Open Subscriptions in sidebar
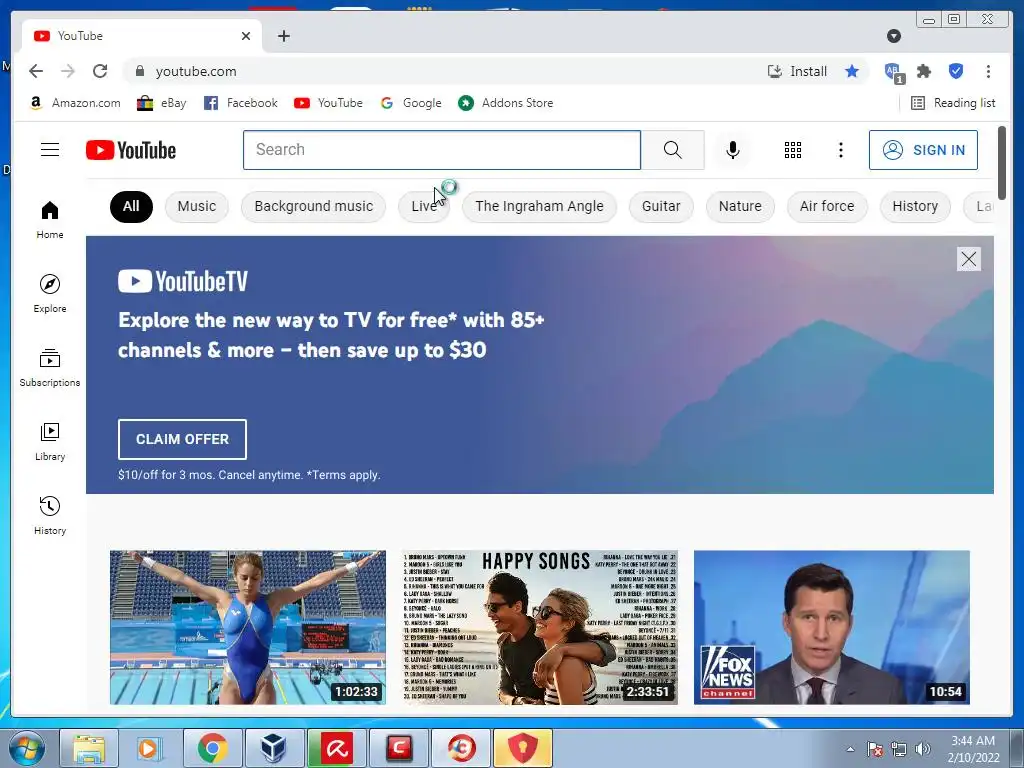 pos(50,368)
